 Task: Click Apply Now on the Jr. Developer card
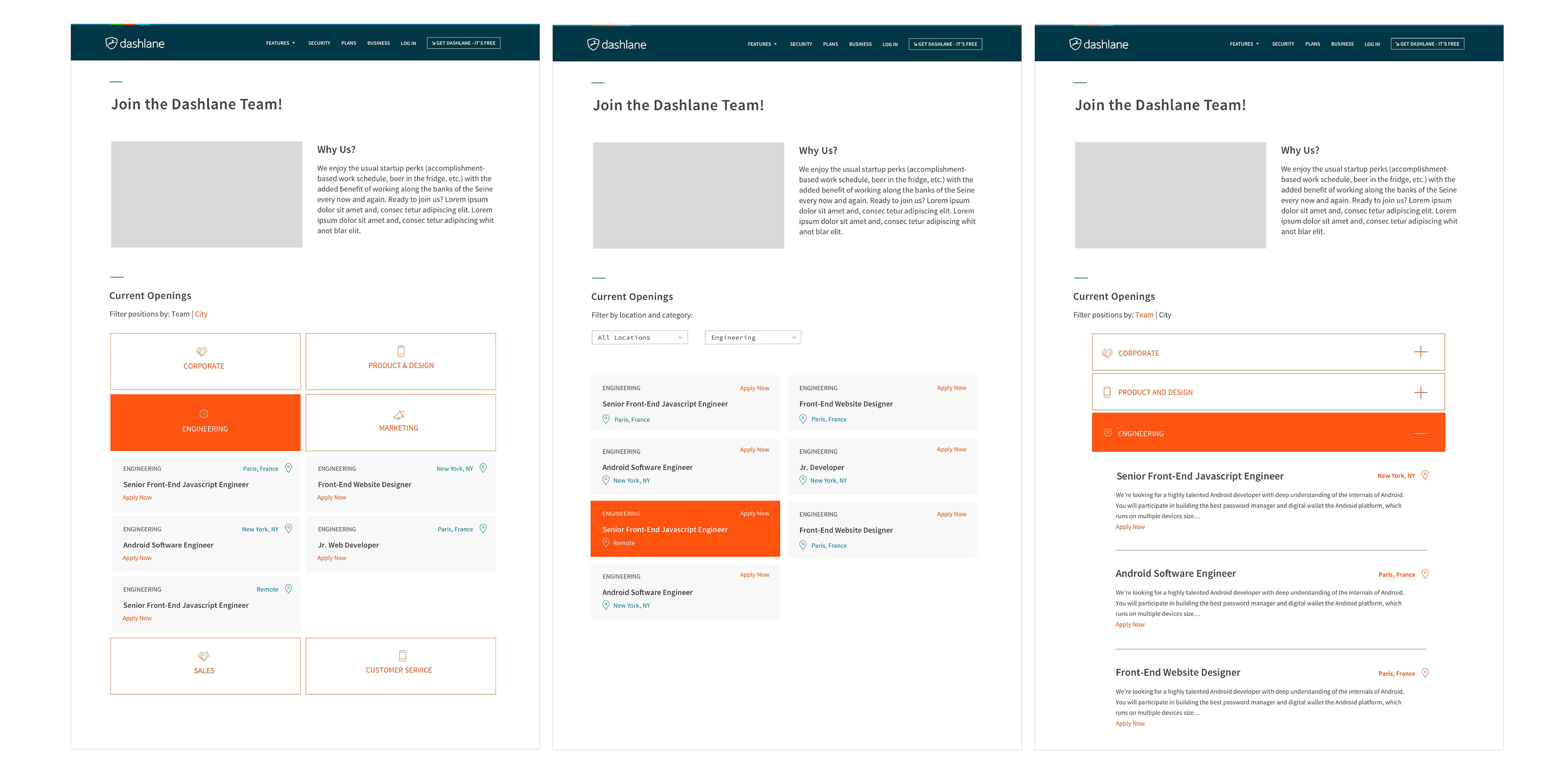click(951, 449)
